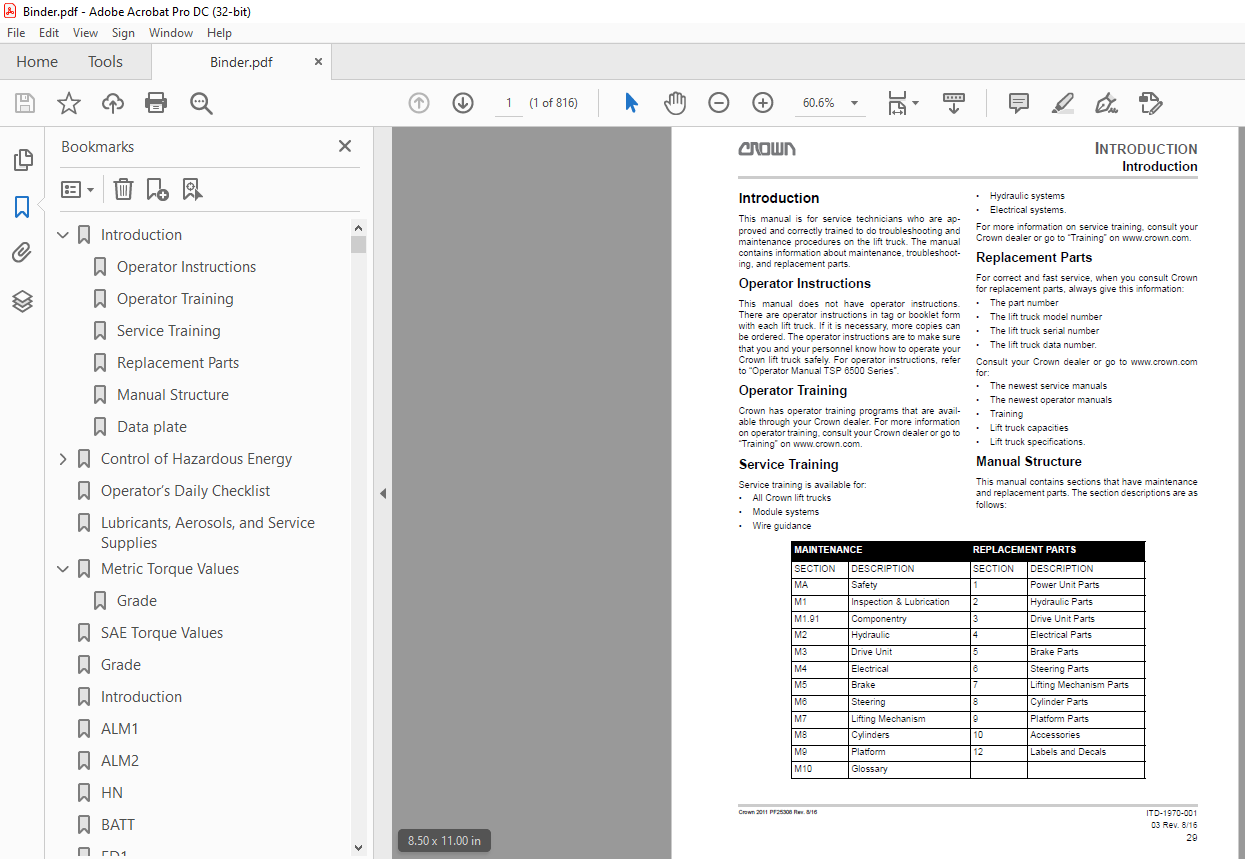Image resolution: width=1245 pixels, height=859 pixels.
Task: Jump to Operator Training bookmark
Action: pos(175,299)
